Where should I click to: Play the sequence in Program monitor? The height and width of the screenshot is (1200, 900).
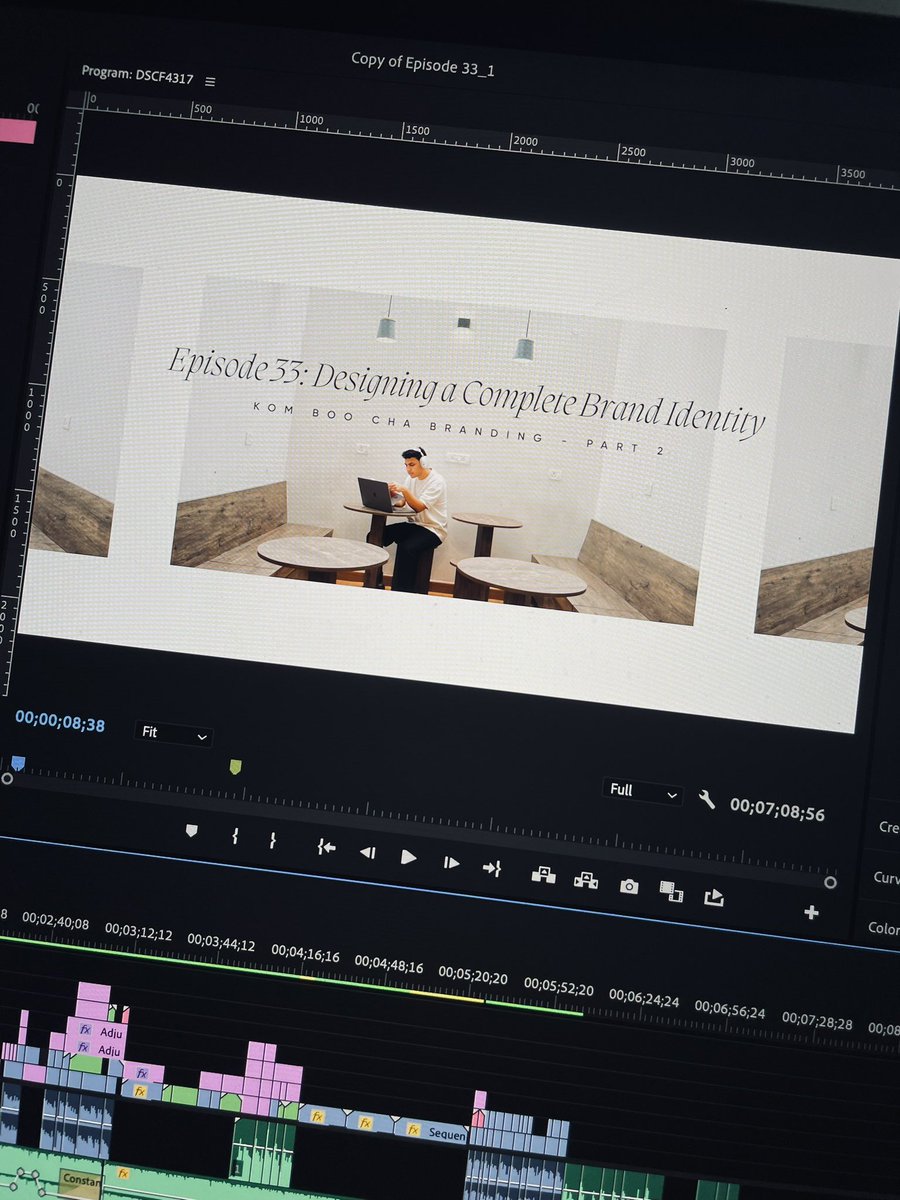(x=408, y=857)
